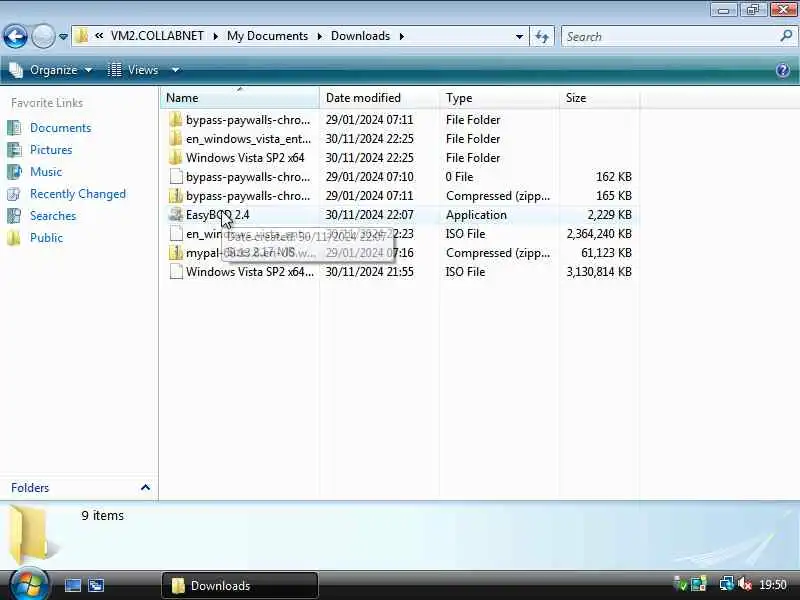Expand the Folders pane chevron

(145, 488)
